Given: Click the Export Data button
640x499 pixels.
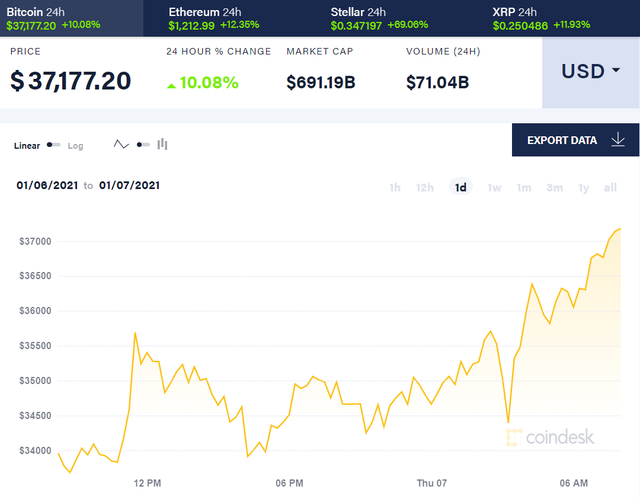Looking at the screenshot, I should tap(575, 140).
